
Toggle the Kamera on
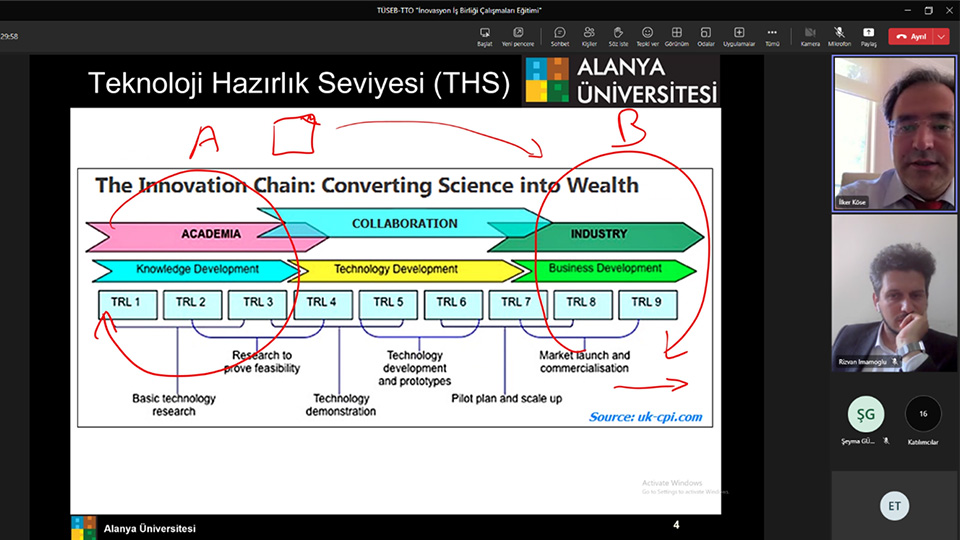(x=810, y=36)
